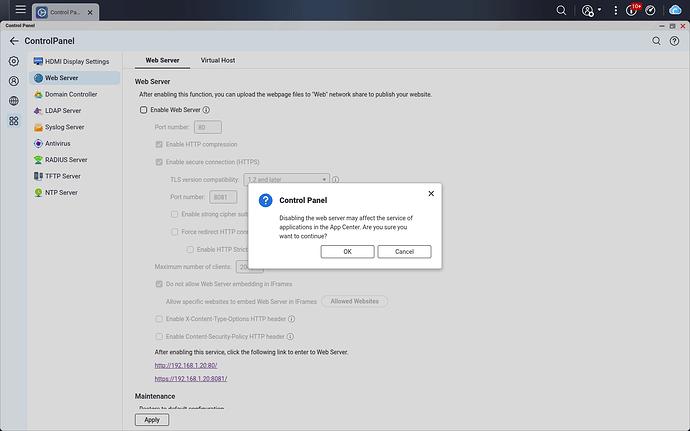Open Privilege user category icon
The image size is (690, 431).
14,81
